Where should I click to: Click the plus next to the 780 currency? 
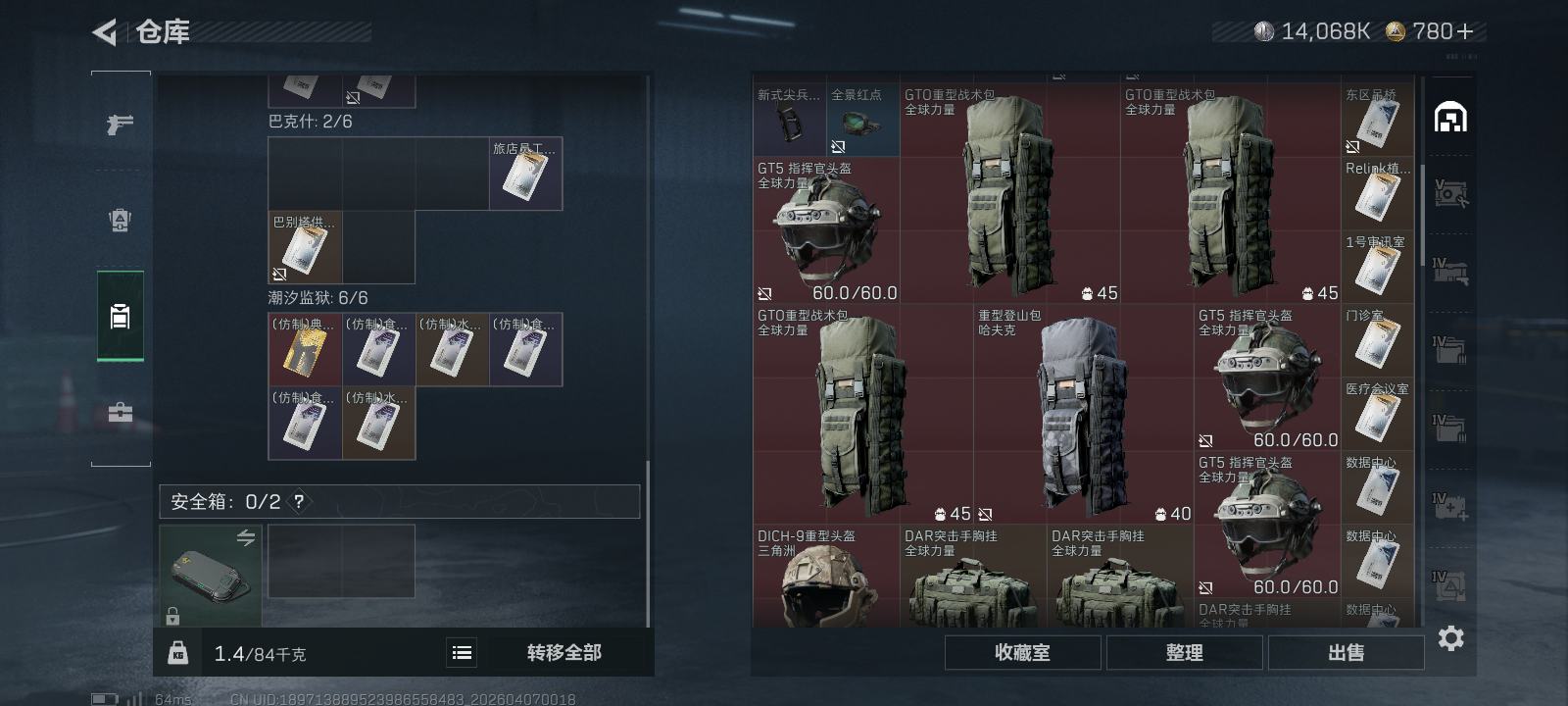point(1465,31)
